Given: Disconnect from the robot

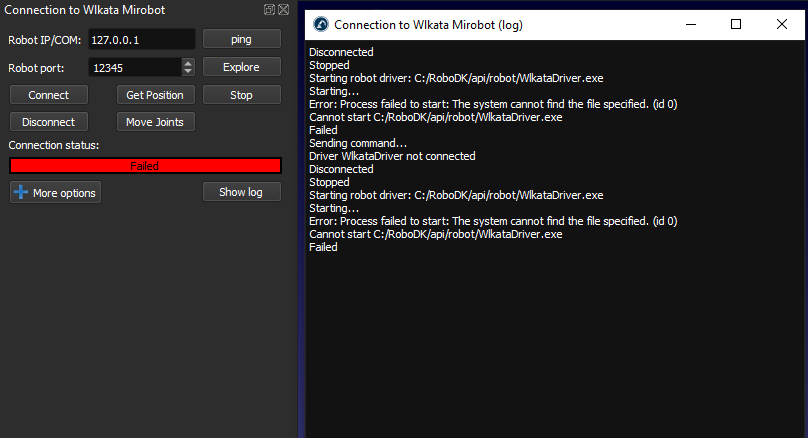Looking at the screenshot, I should 49,122.
